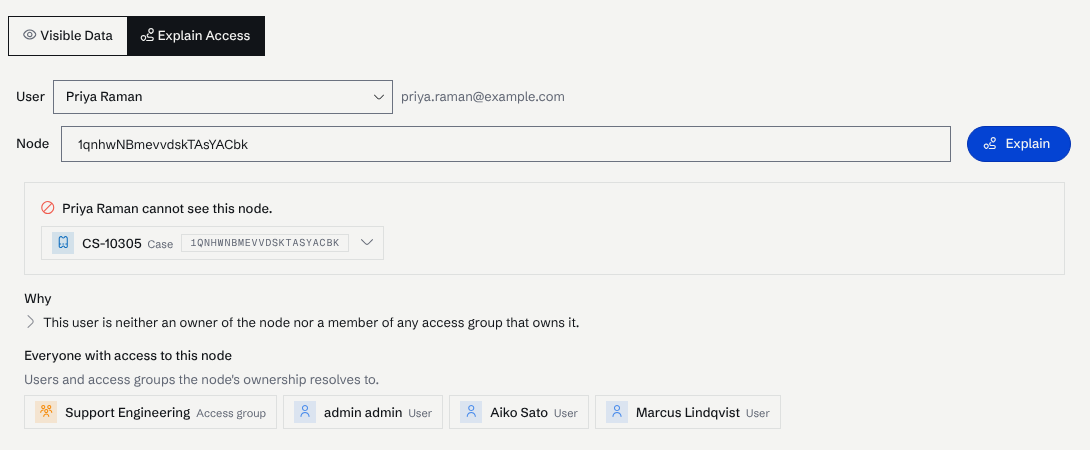Open the admin admin user chip
1090x450 pixels.
(363, 412)
